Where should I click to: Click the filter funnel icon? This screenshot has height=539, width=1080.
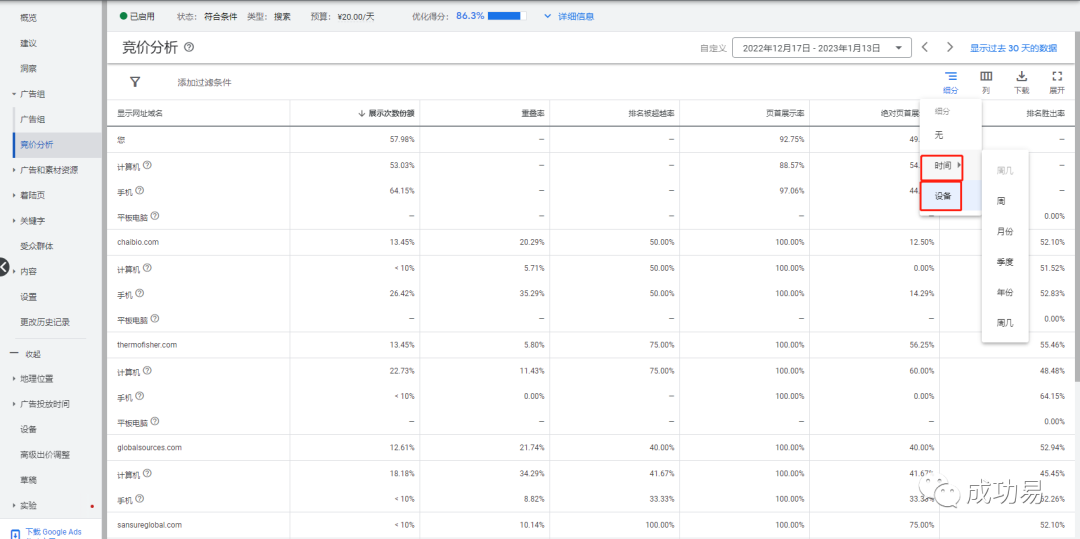(135, 82)
